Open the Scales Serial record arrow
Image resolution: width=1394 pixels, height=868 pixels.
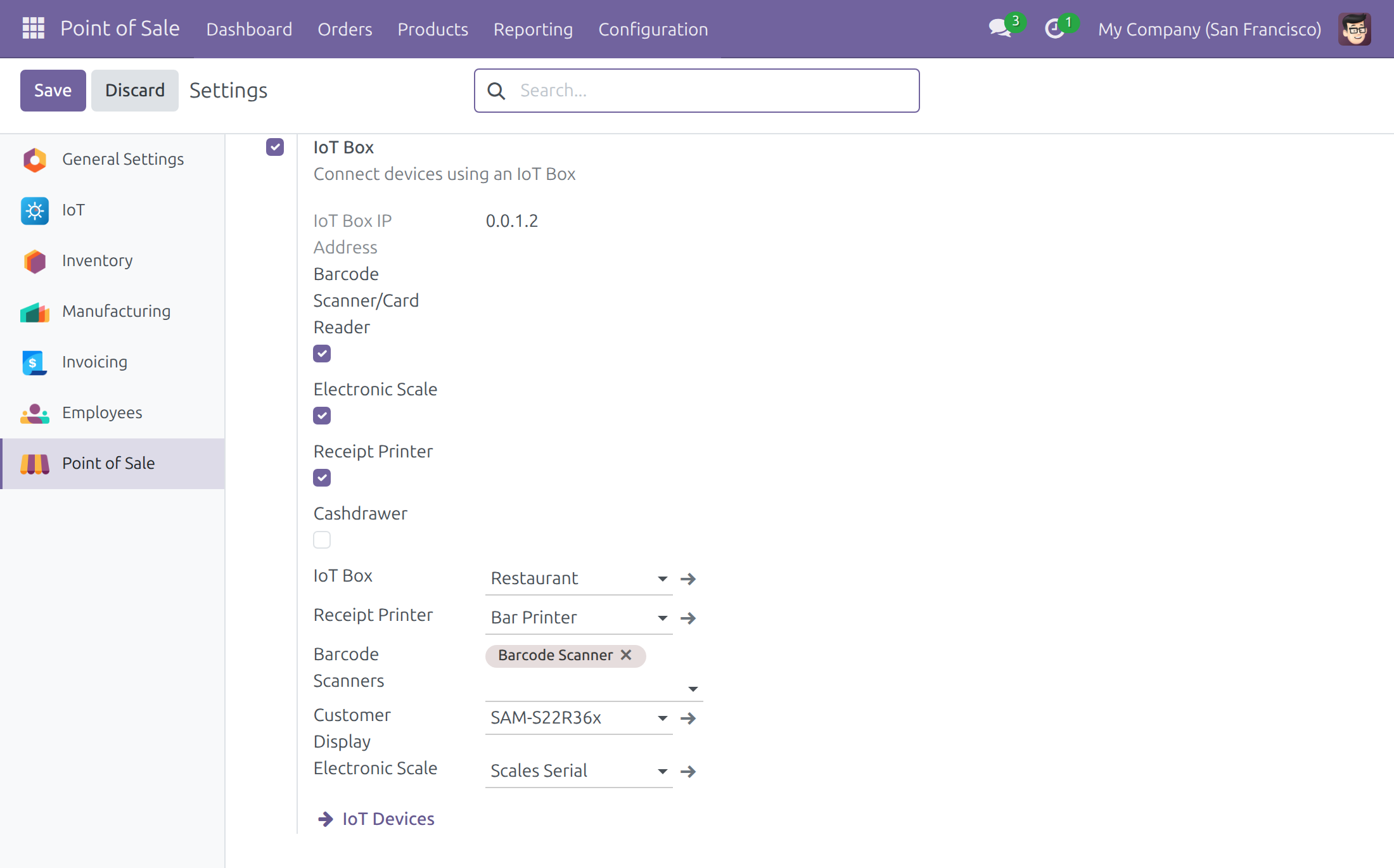pyautogui.click(x=688, y=772)
